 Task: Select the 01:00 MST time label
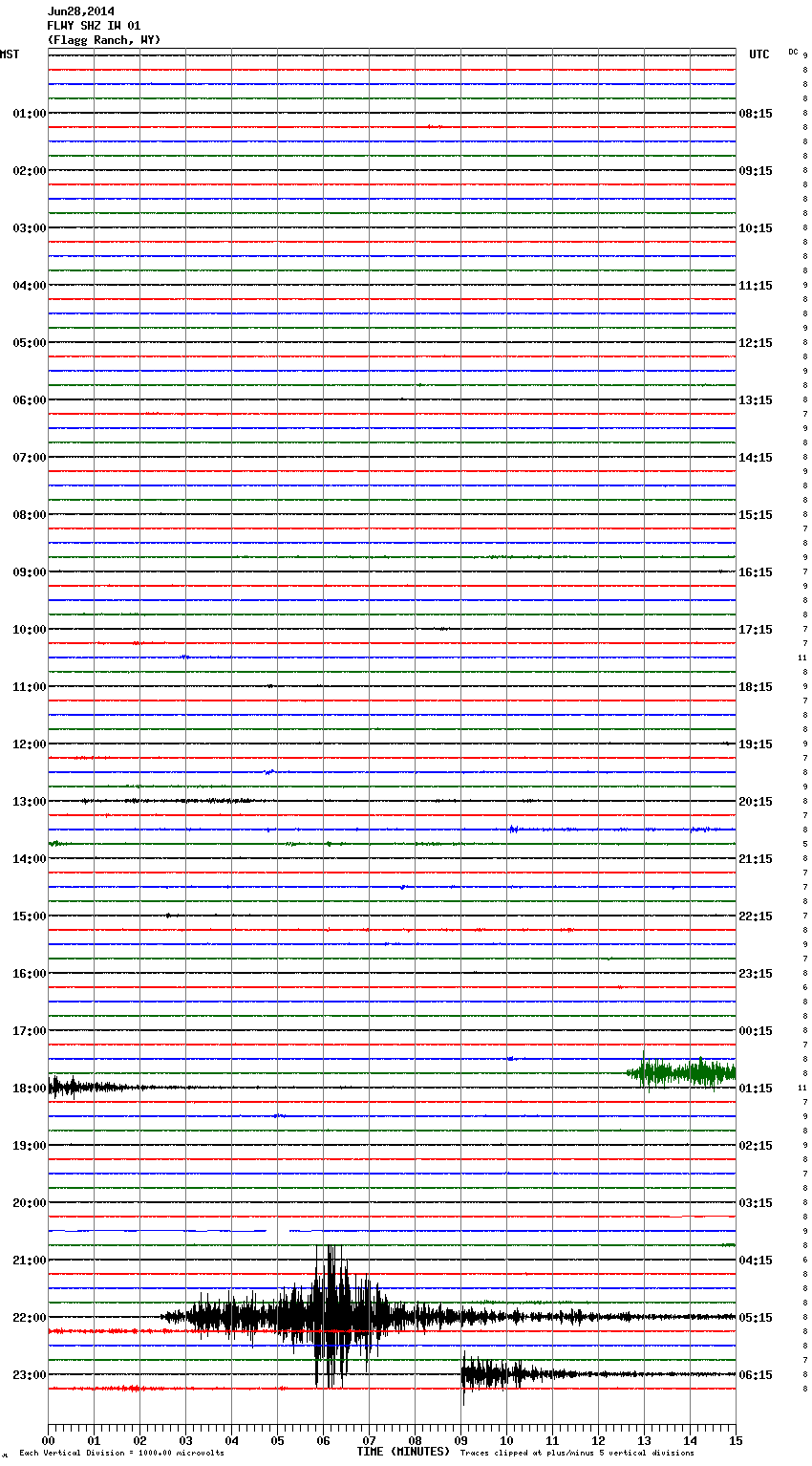(29, 114)
